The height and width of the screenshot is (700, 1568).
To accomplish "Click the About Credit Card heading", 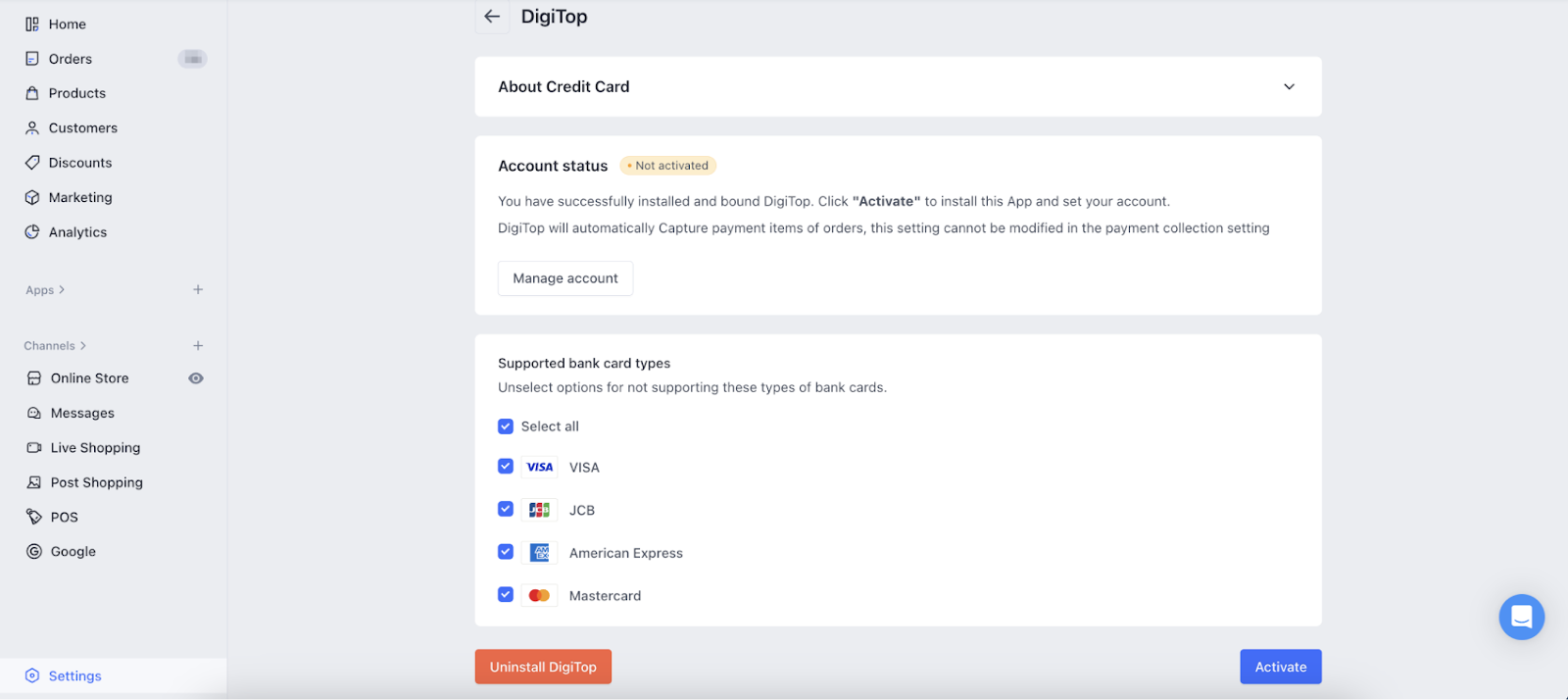I will [x=563, y=86].
